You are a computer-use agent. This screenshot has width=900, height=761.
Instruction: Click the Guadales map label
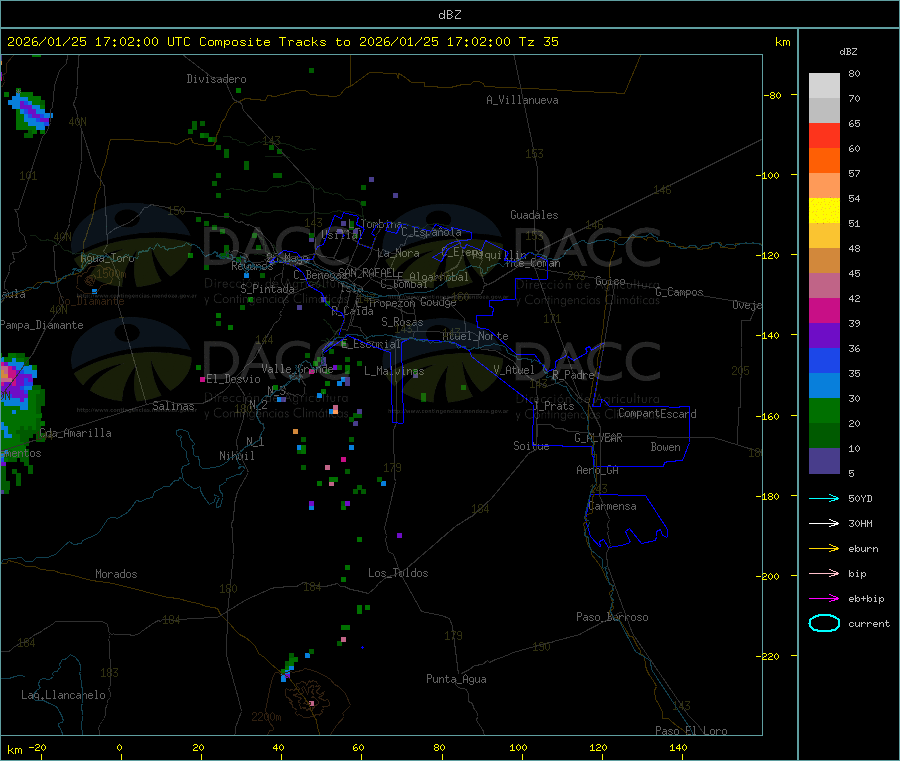(534, 215)
